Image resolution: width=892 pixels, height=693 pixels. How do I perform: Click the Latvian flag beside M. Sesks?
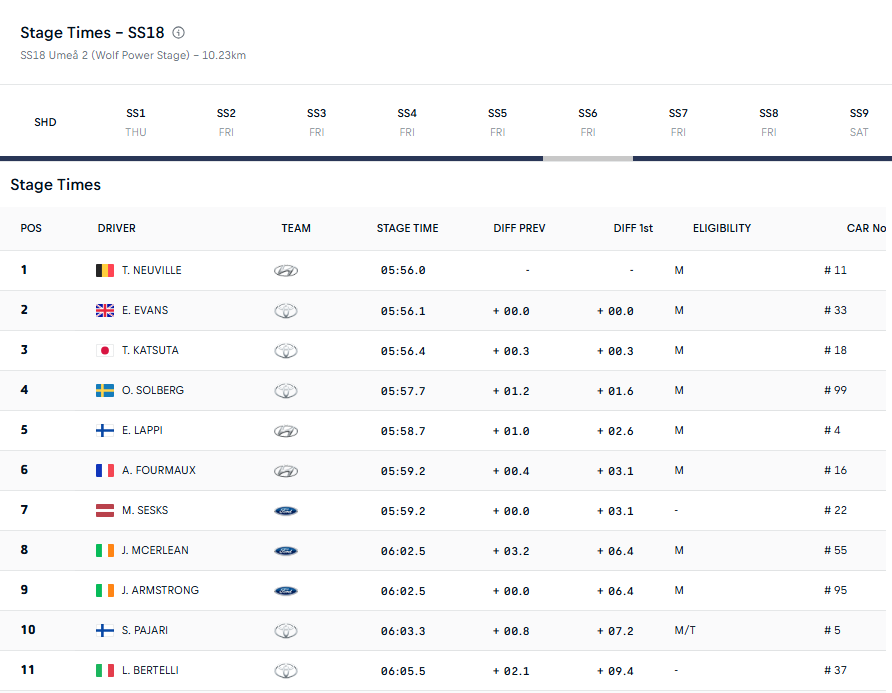pyautogui.click(x=104, y=510)
